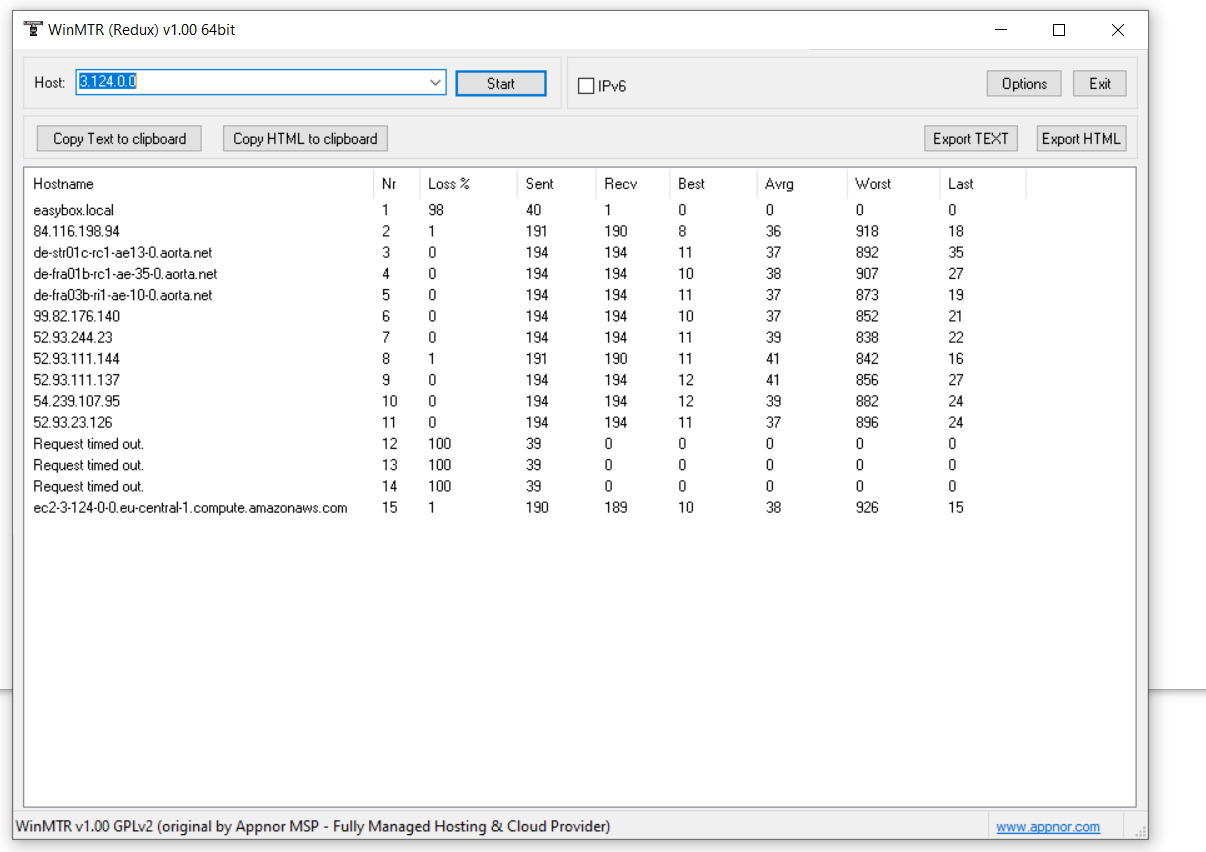Click the Loss % column header

point(468,184)
